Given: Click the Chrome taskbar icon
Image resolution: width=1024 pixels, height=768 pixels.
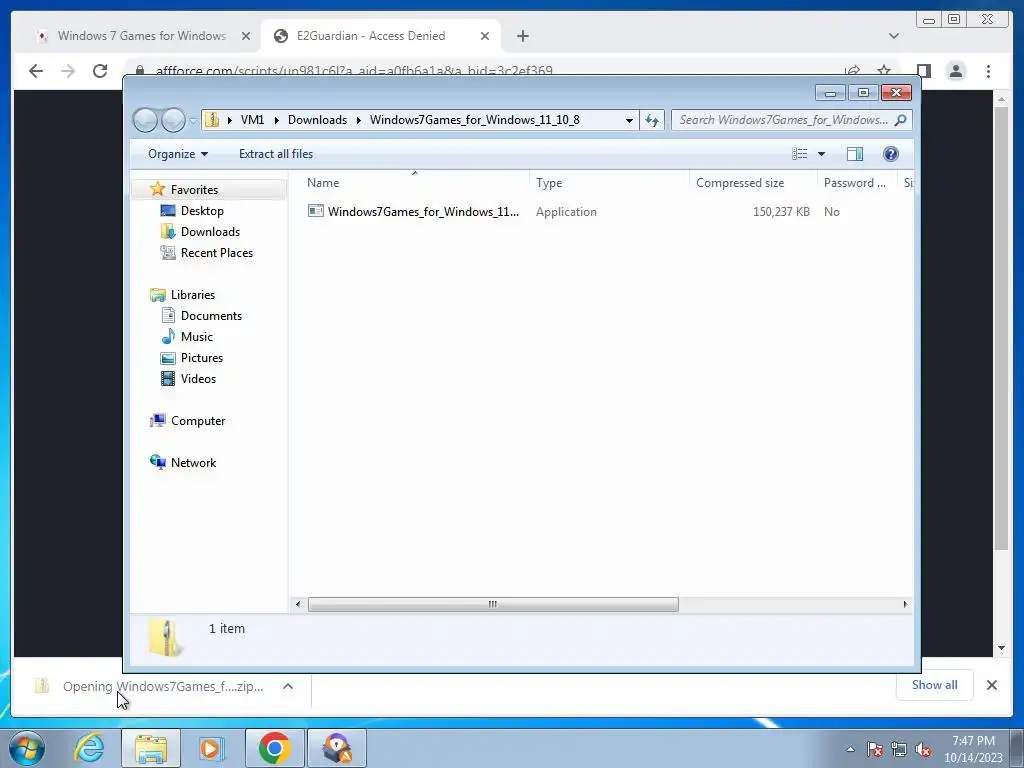Looking at the screenshot, I should tap(274, 748).
